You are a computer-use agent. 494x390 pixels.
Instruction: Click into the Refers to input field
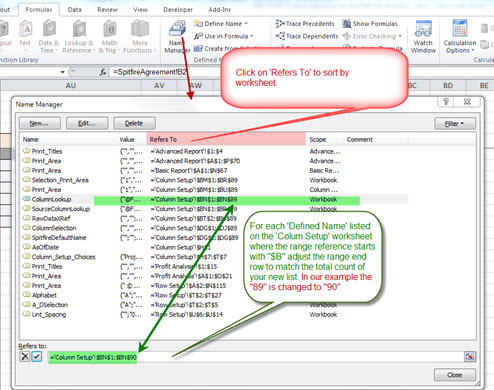coord(256,357)
